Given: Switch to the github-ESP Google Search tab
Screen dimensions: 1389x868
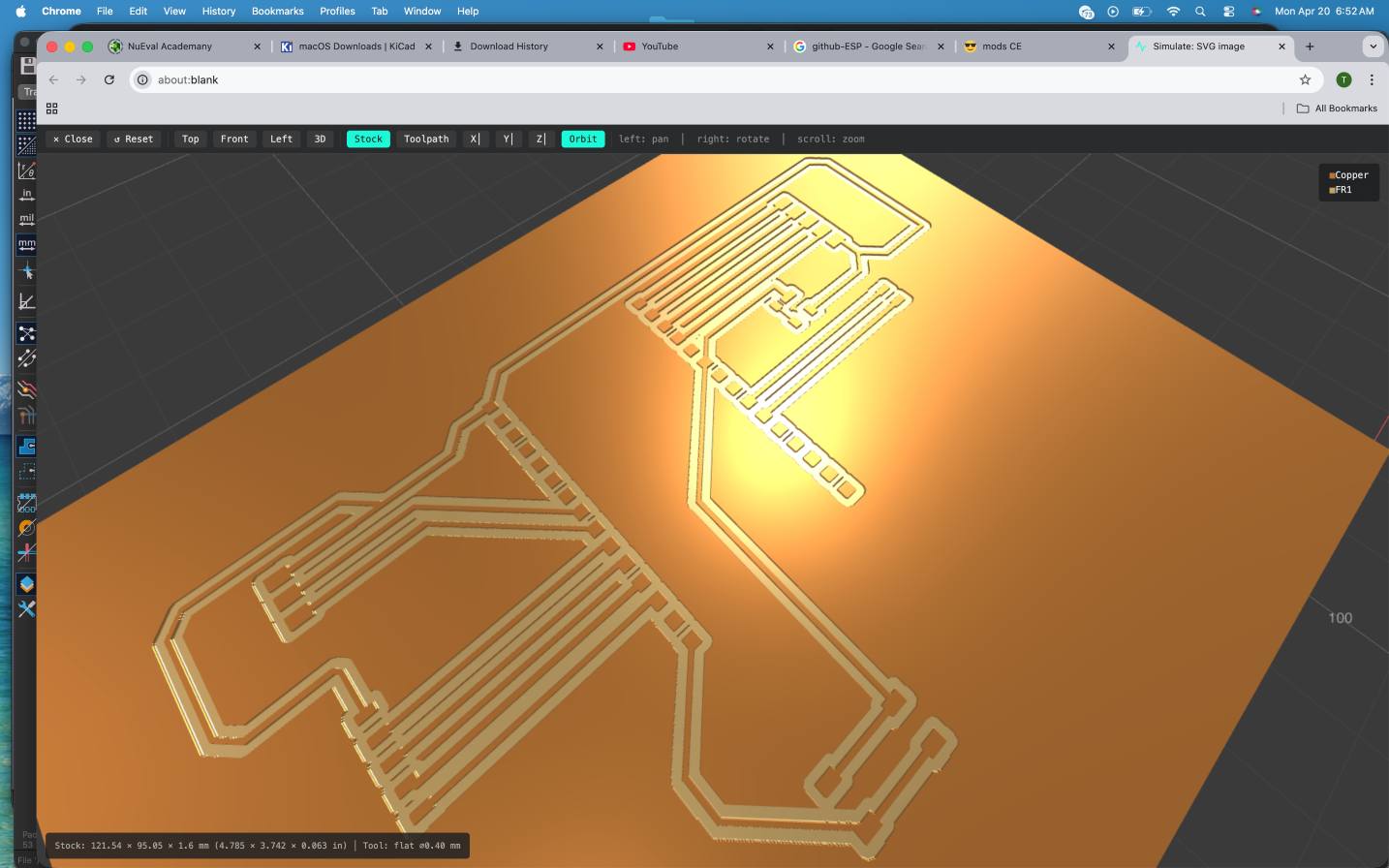Looking at the screenshot, I should pyautogui.click(x=869, y=46).
